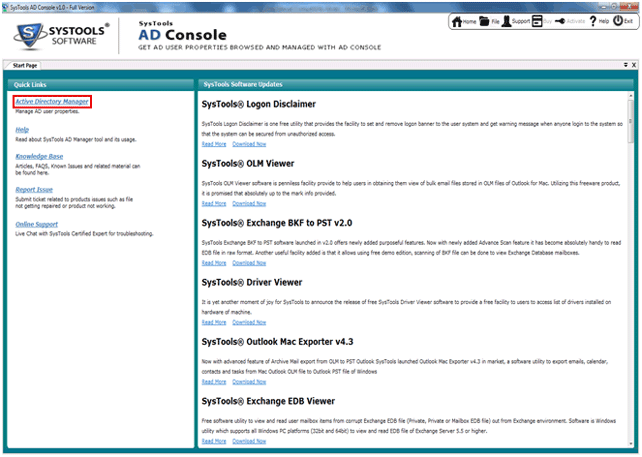The image size is (642, 457).
Task: Download Now for SysTools Exchange EDB Viewer
Action: pos(249,441)
